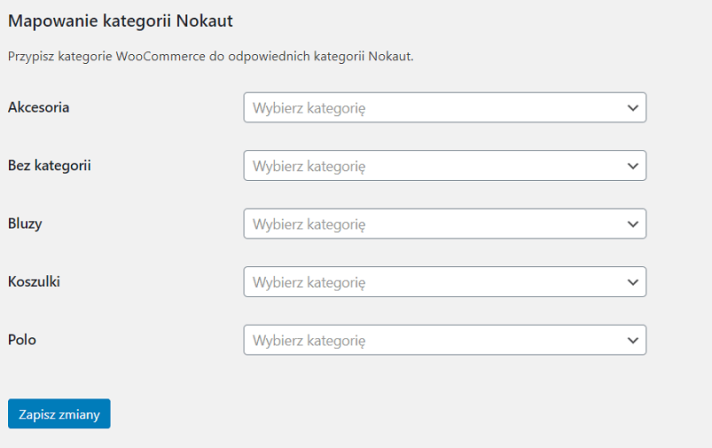Click the chevron arrow in Bluzy dropdown

[x=632, y=224]
